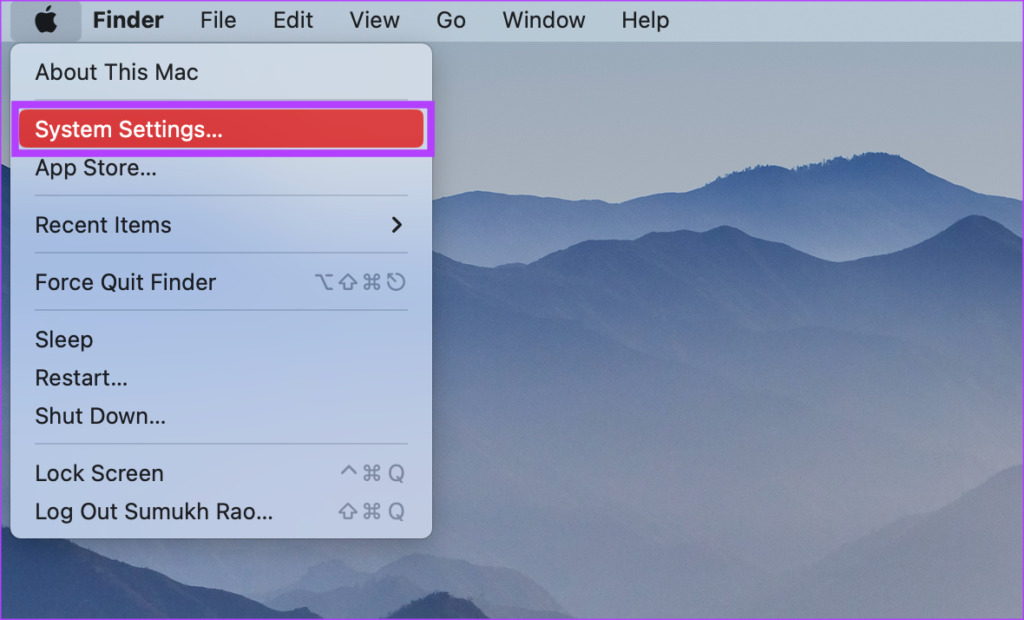1024x620 pixels.
Task: Open the Edit menu
Action: pyautogui.click(x=293, y=20)
